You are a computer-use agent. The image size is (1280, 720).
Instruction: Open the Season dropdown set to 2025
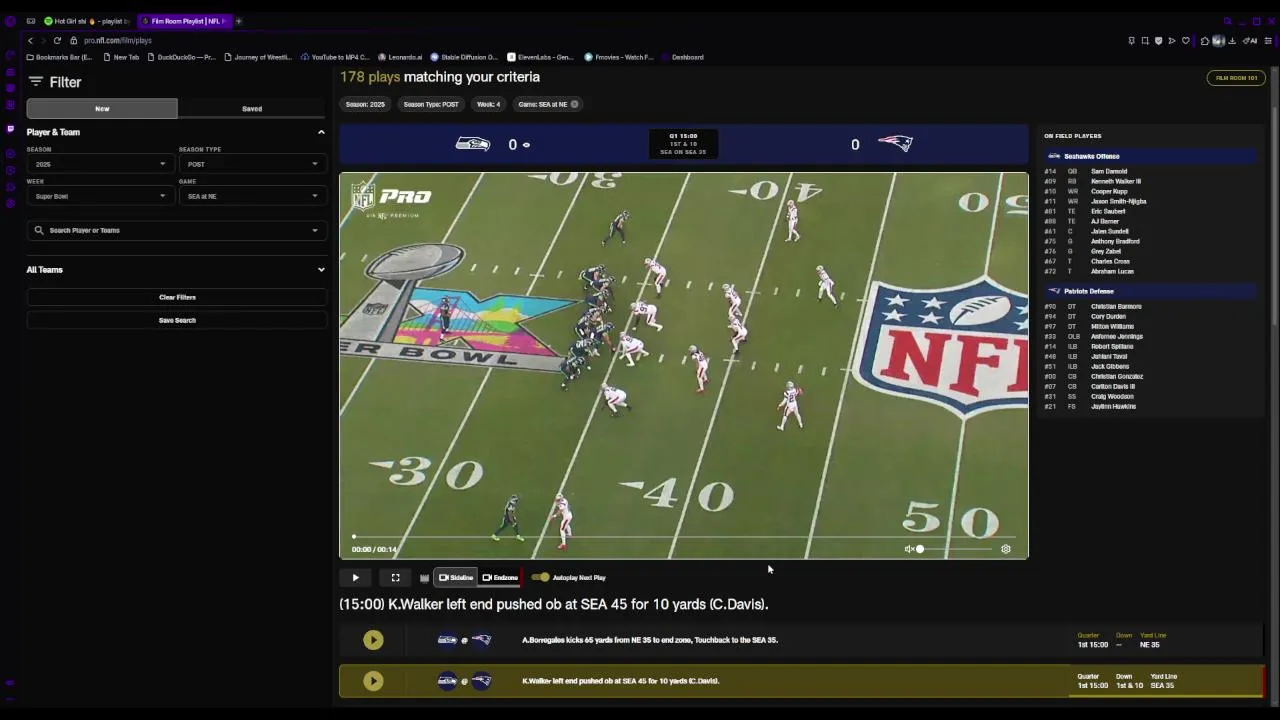99,164
